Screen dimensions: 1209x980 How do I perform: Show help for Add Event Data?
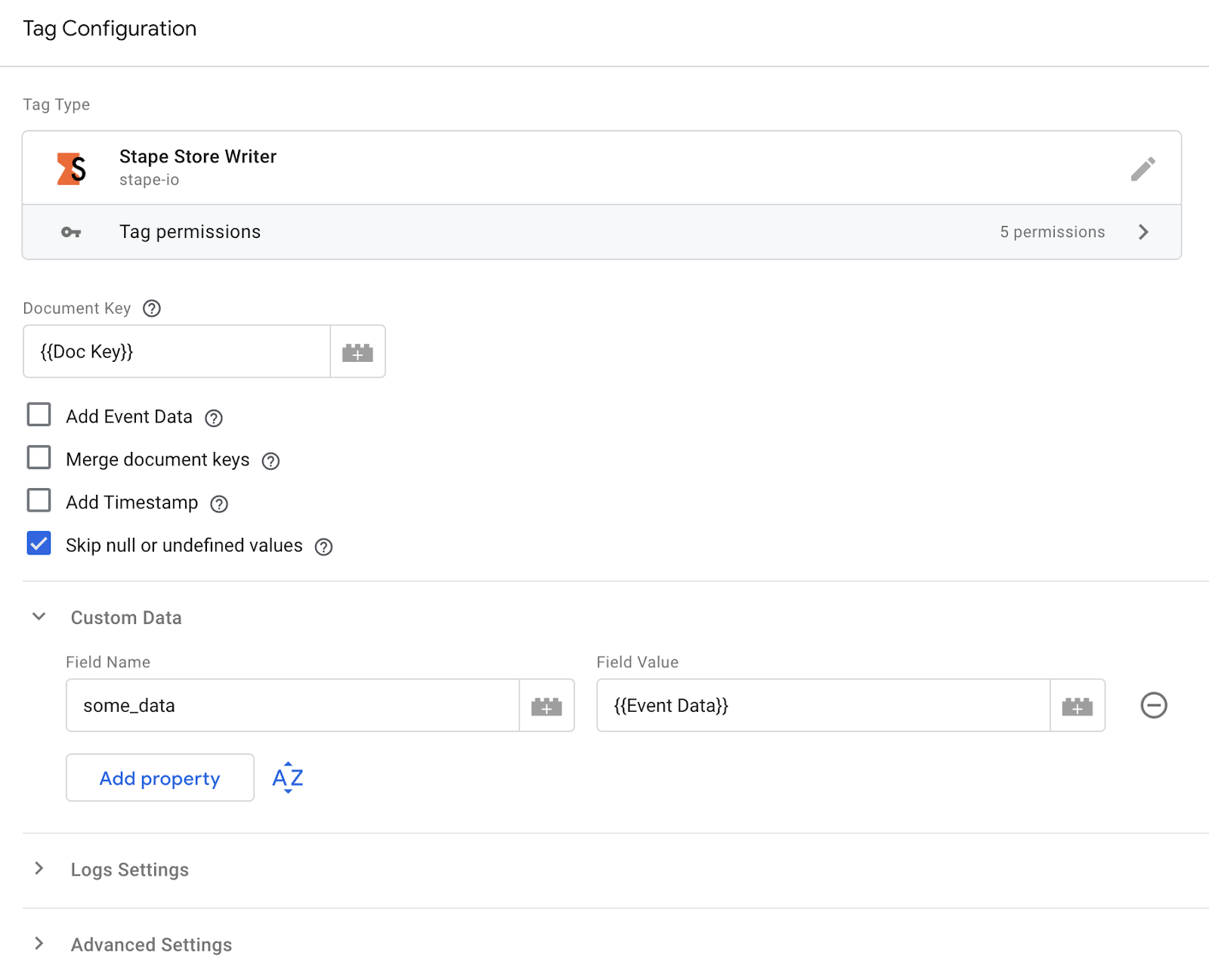tap(214, 418)
